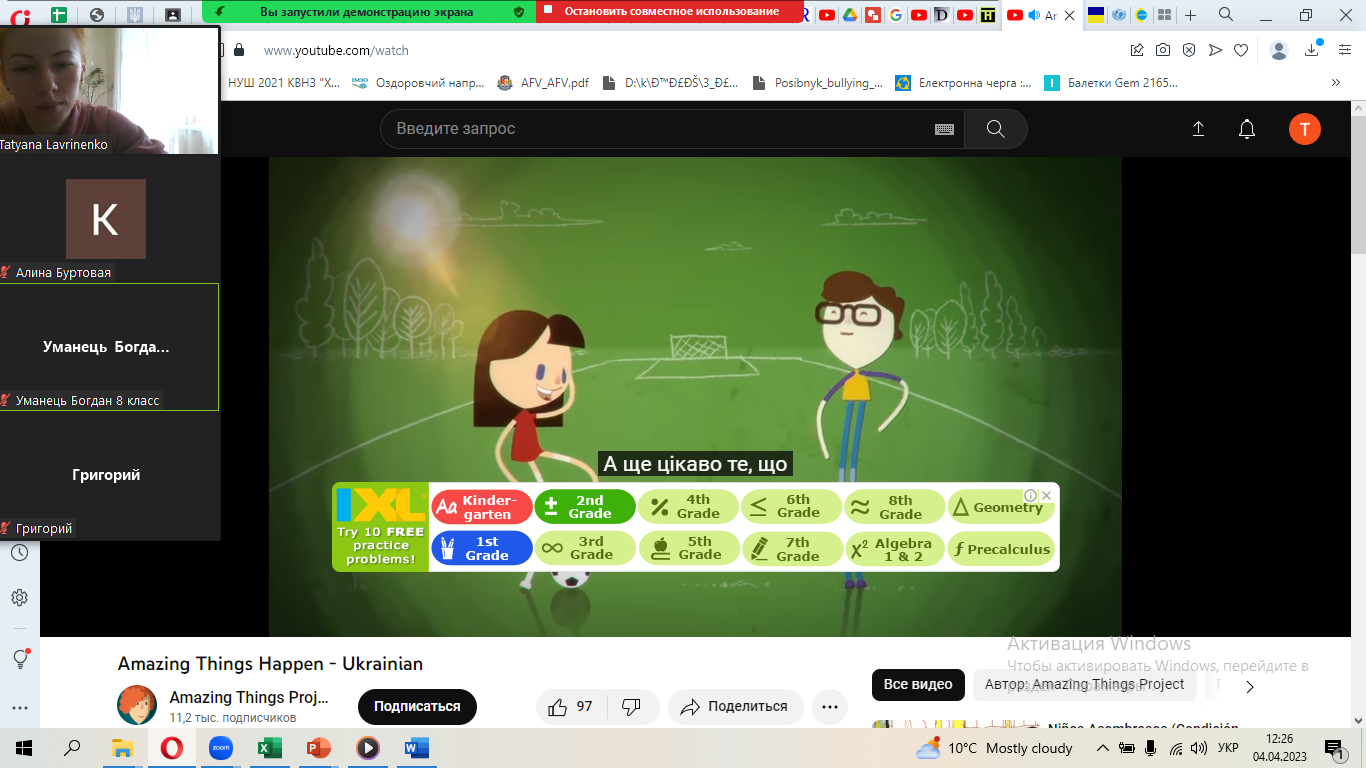Click IXL ad Precalculus button
1366x768 pixels.
(1000, 548)
